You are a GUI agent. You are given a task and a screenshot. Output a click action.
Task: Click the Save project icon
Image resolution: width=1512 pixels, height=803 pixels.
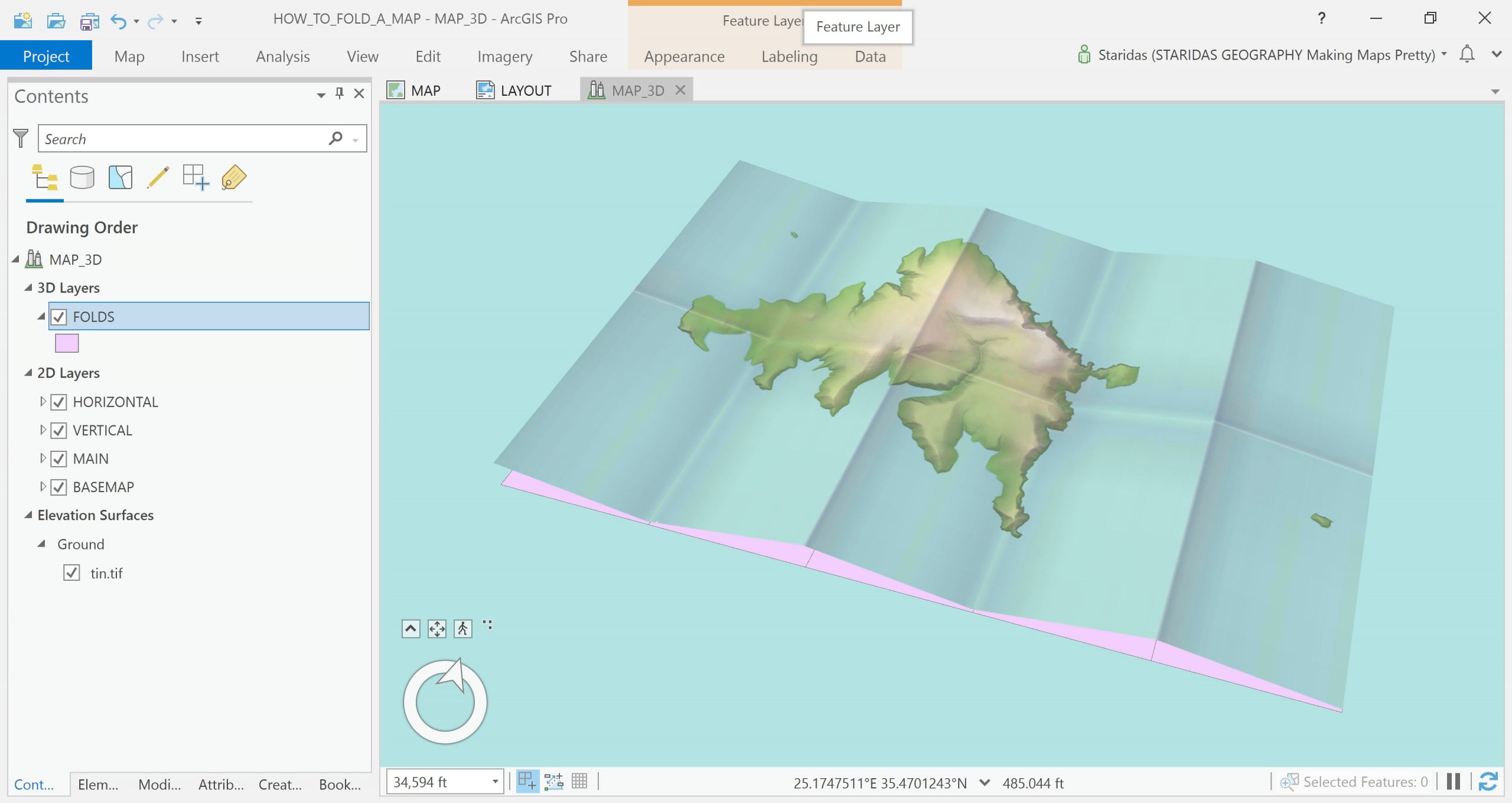click(89, 21)
